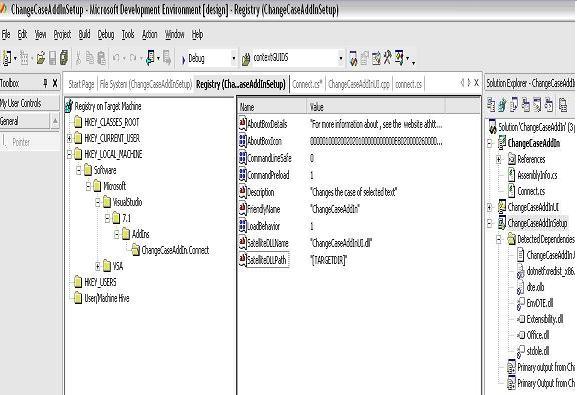Screen dimensions: 577x395
Task: Collapse the AddIns registry key
Action: tap(117, 234)
